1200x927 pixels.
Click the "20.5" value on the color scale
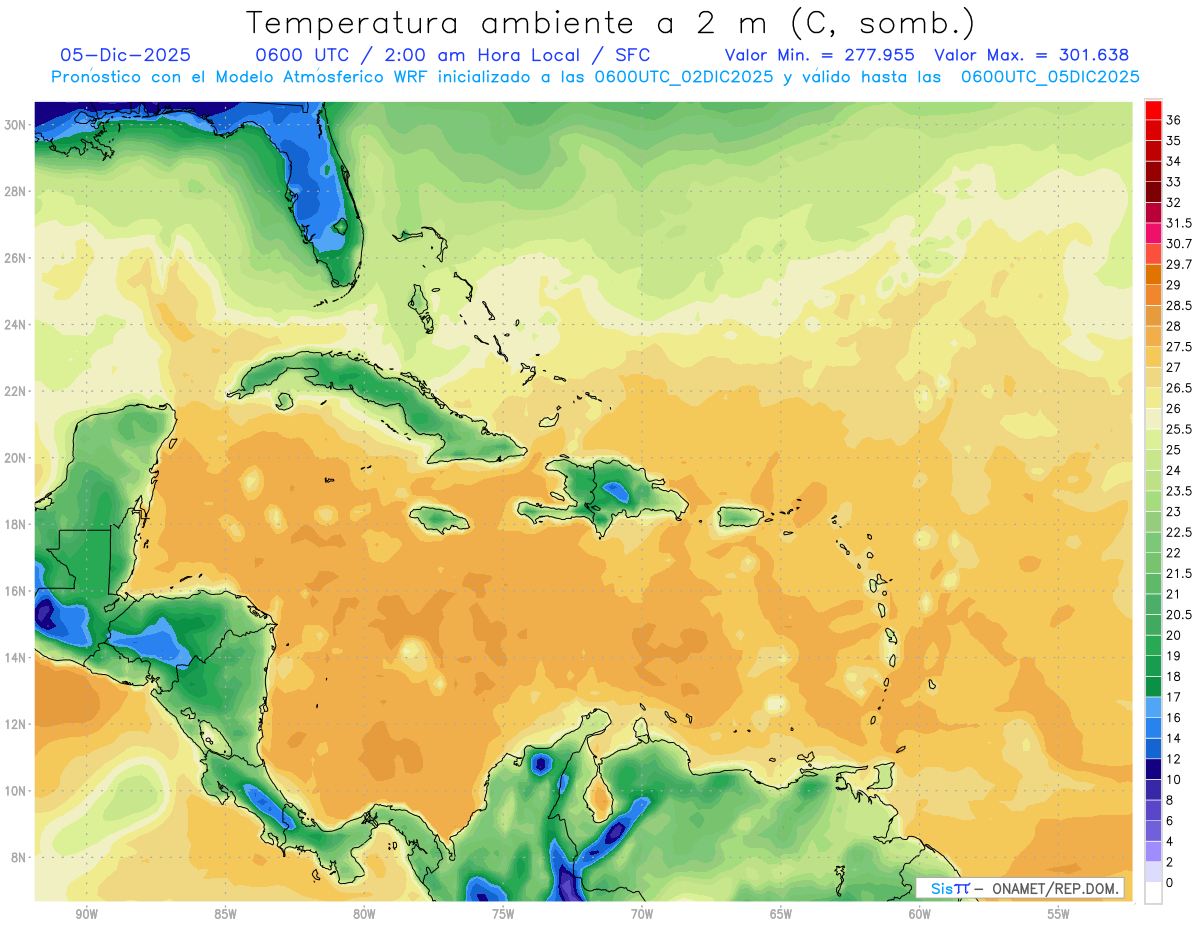1179,614
